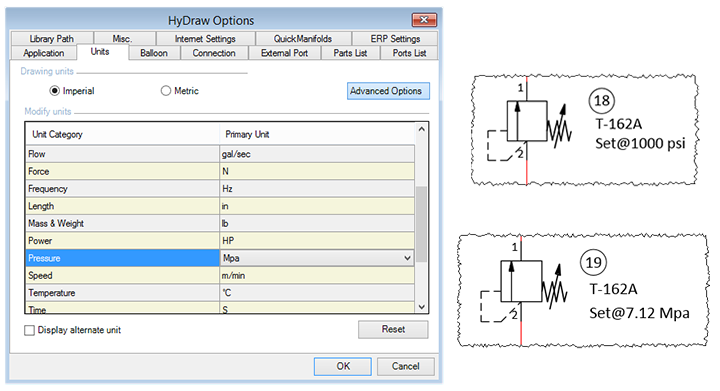Image resolution: width=720 pixels, height=391 pixels.
Task: Open the Library Path tab
Action: pos(52,39)
